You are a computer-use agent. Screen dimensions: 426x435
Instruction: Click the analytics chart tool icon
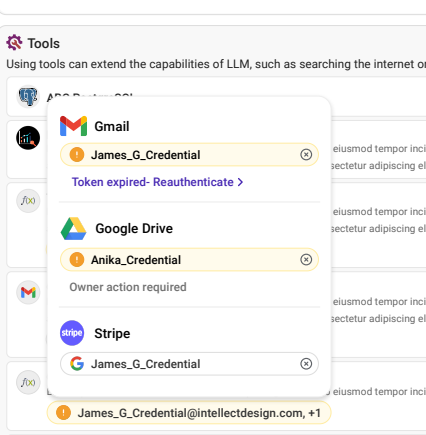28,138
